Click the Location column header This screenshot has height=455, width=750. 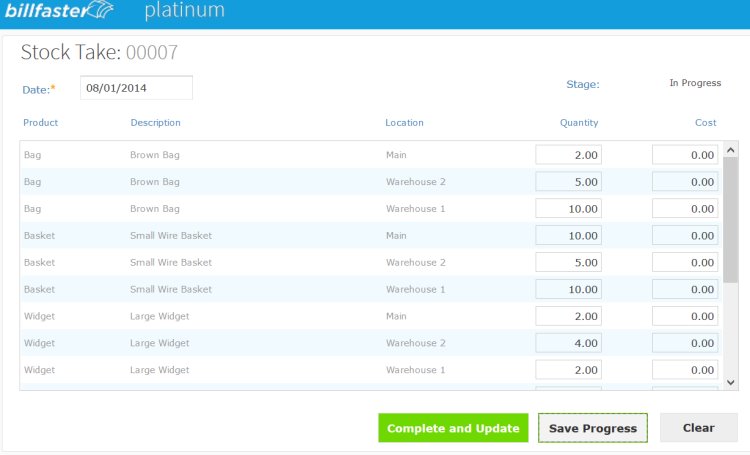tap(404, 123)
